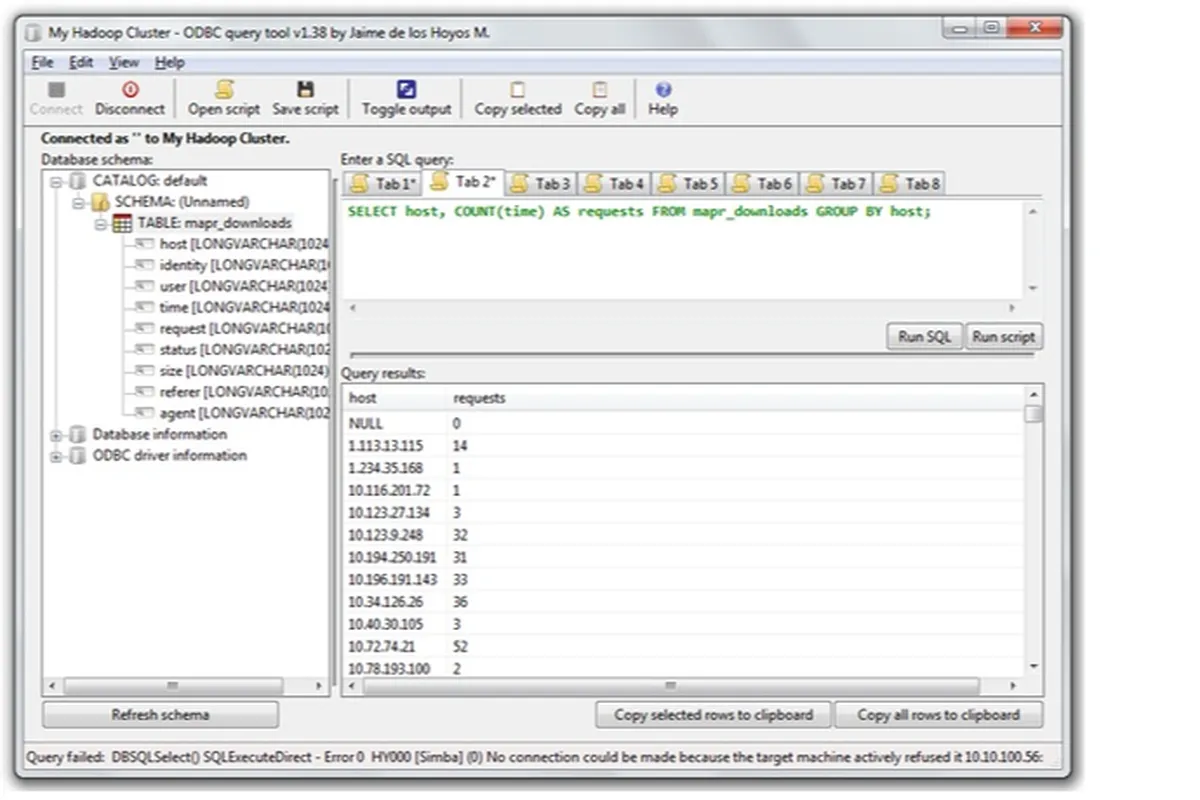This screenshot has width=1200, height=800.
Task: Click the 'Query failed' status bar message
Action: (534, 758)
